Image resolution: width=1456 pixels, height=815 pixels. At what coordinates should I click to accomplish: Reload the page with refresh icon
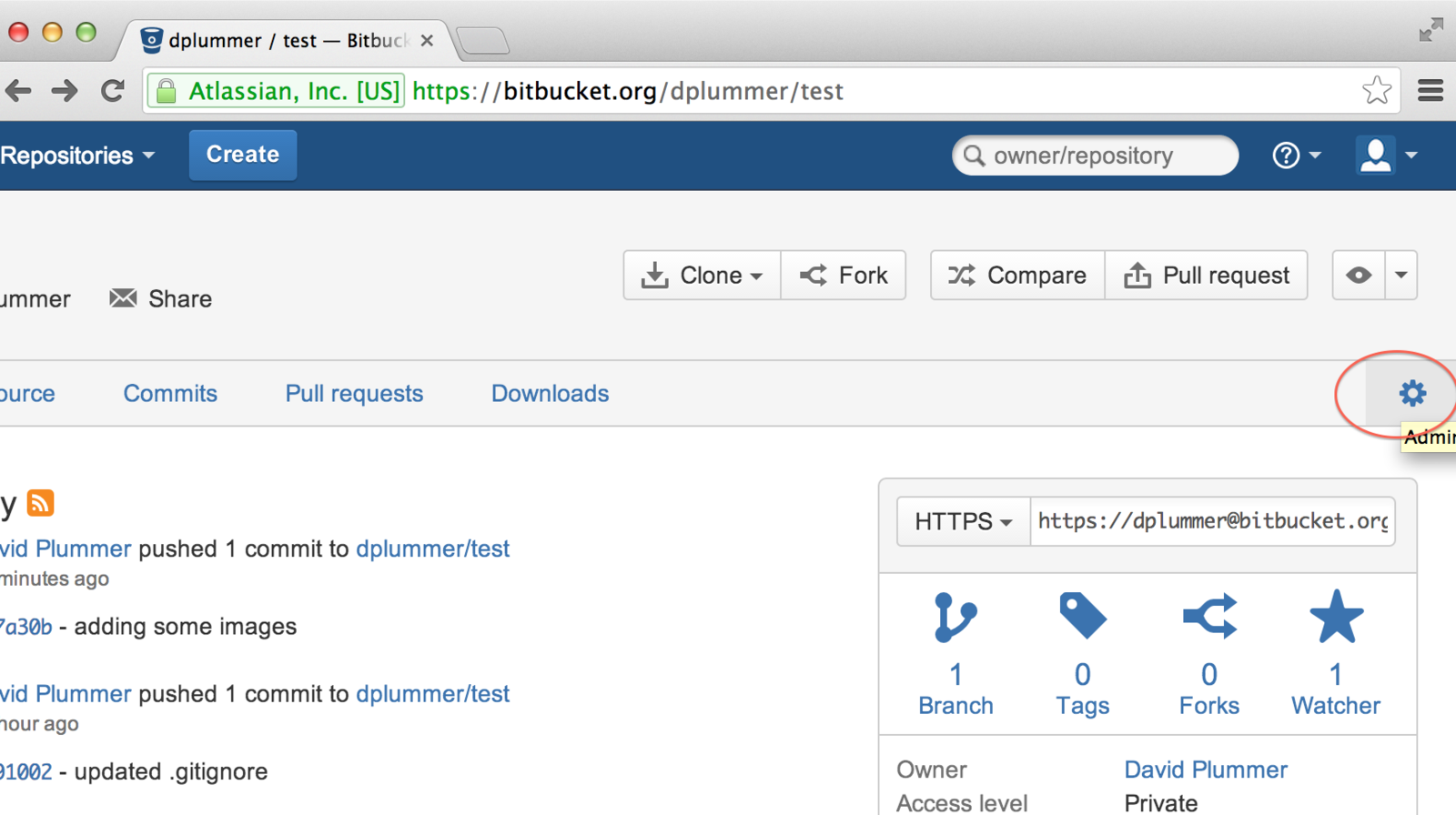tap(113, 90)
